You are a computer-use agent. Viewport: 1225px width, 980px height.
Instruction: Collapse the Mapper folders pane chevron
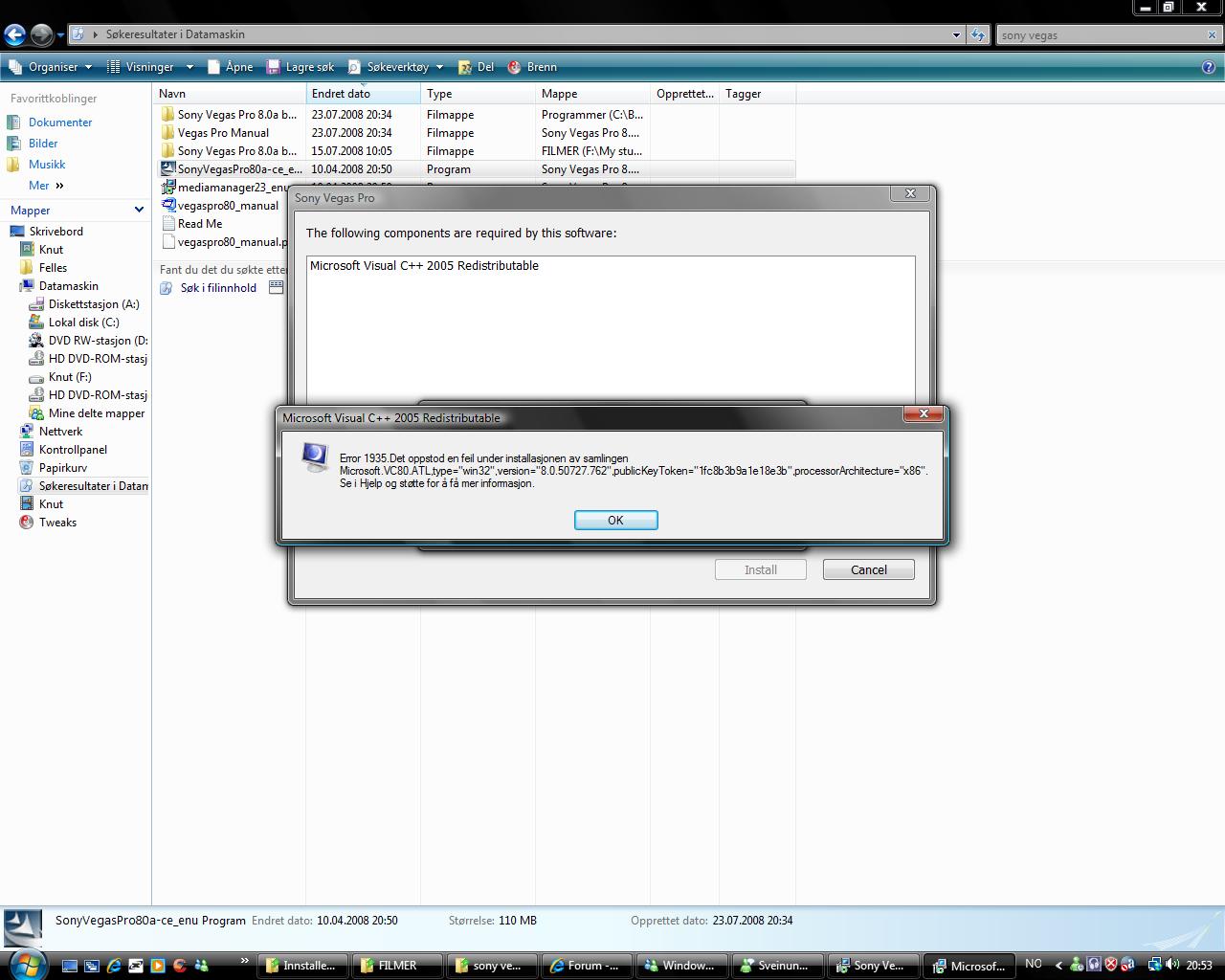click(139, 210)
